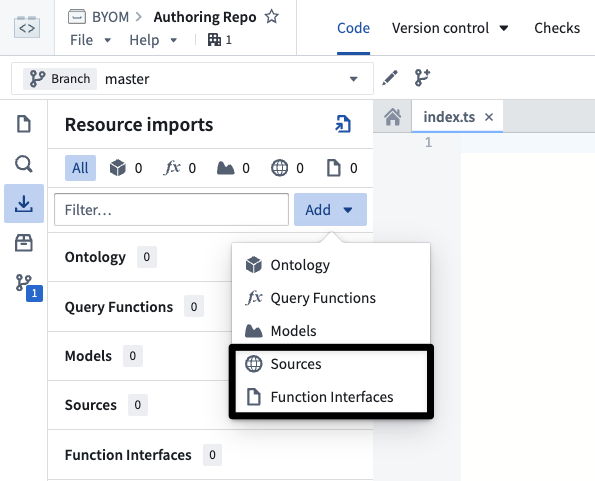Filter by Models icon

[233, 168]
